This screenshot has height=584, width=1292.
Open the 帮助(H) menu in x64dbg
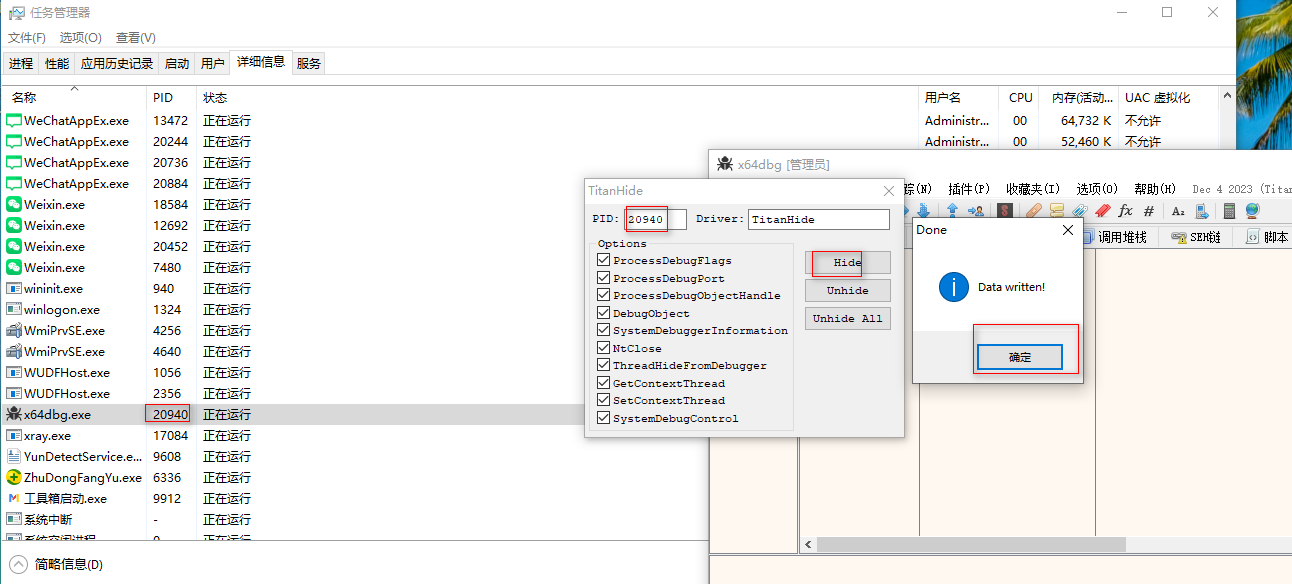1154,189
